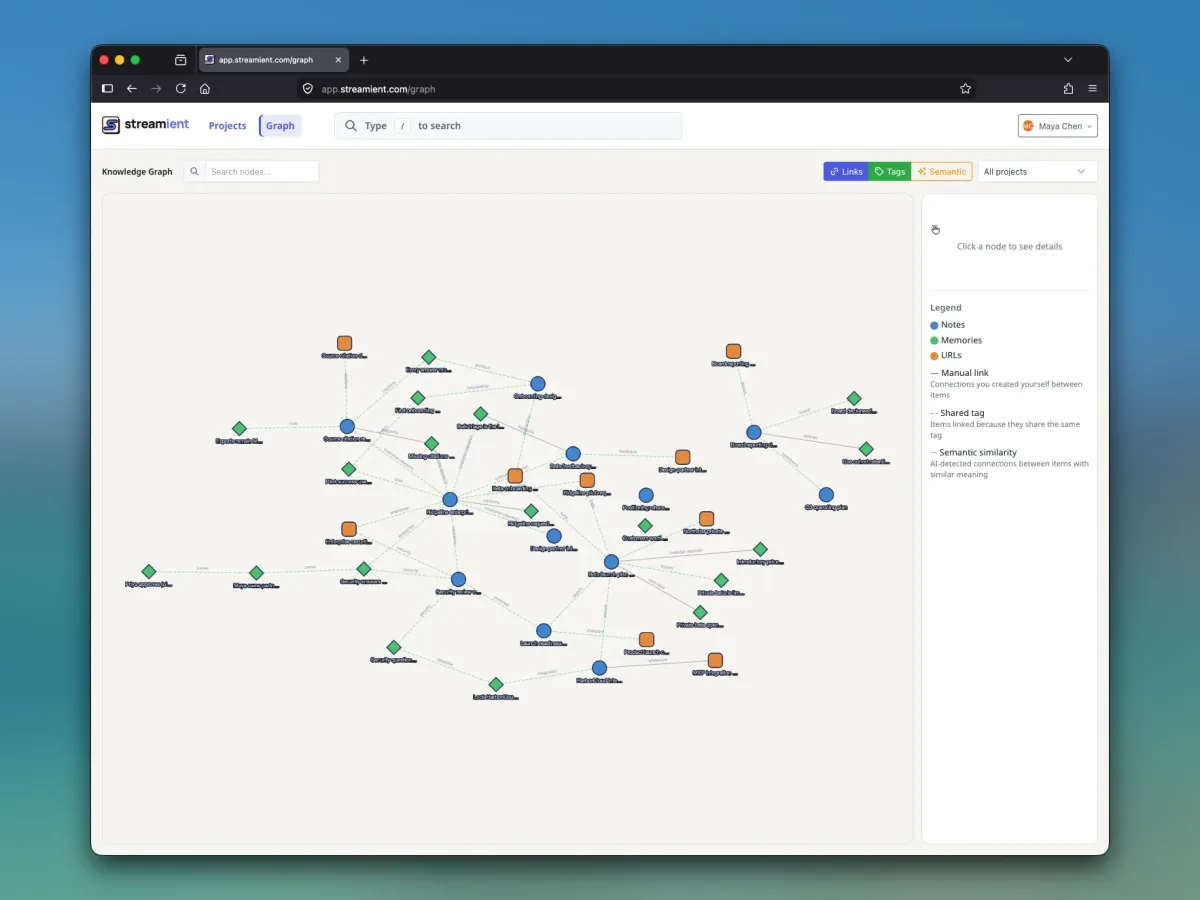The image size is (1200, 900).
Task: Expand the browser list-all-tabs chevron
Action: click(x=1068, y=60)
